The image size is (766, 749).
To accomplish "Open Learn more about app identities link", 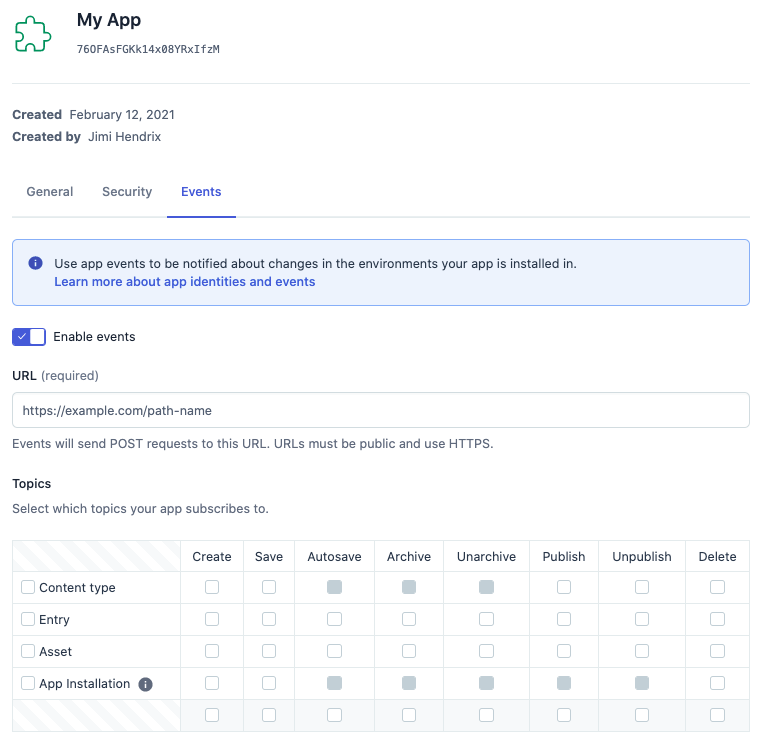I will (x=185, y=282).
